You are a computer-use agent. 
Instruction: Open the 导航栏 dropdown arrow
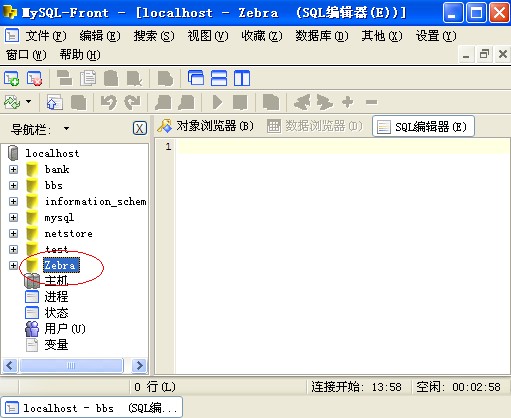66,128
